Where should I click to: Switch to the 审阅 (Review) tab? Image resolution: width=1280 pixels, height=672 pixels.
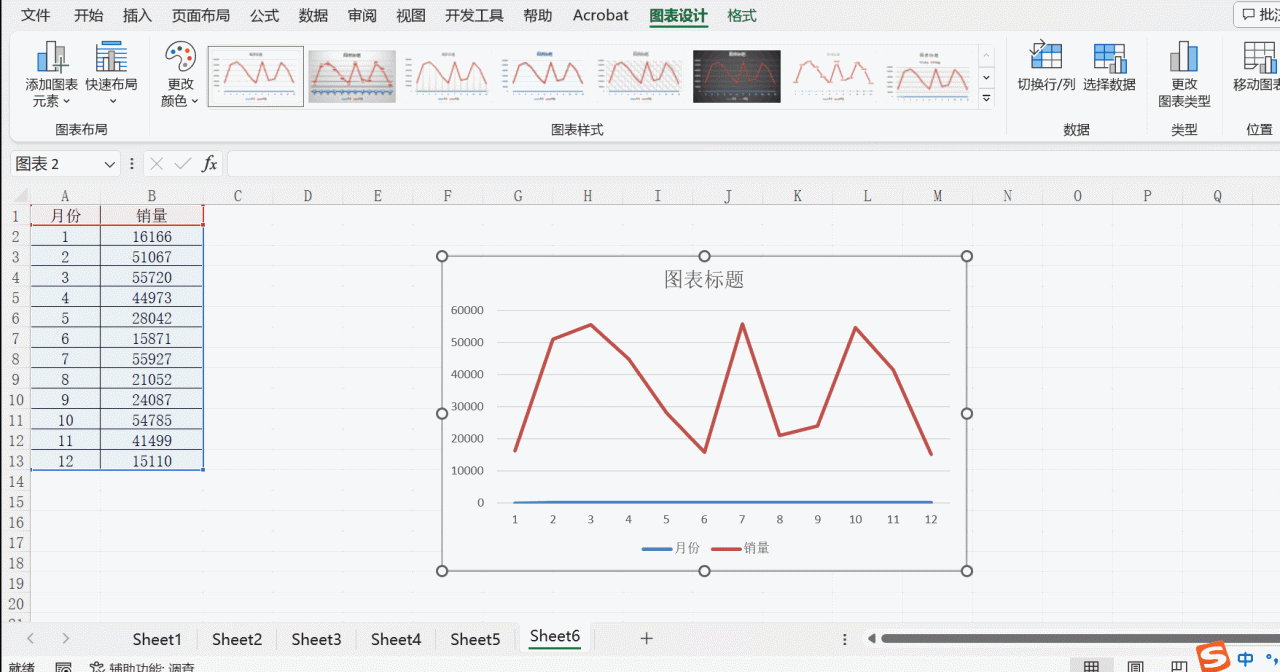click(x=362, y=16)
